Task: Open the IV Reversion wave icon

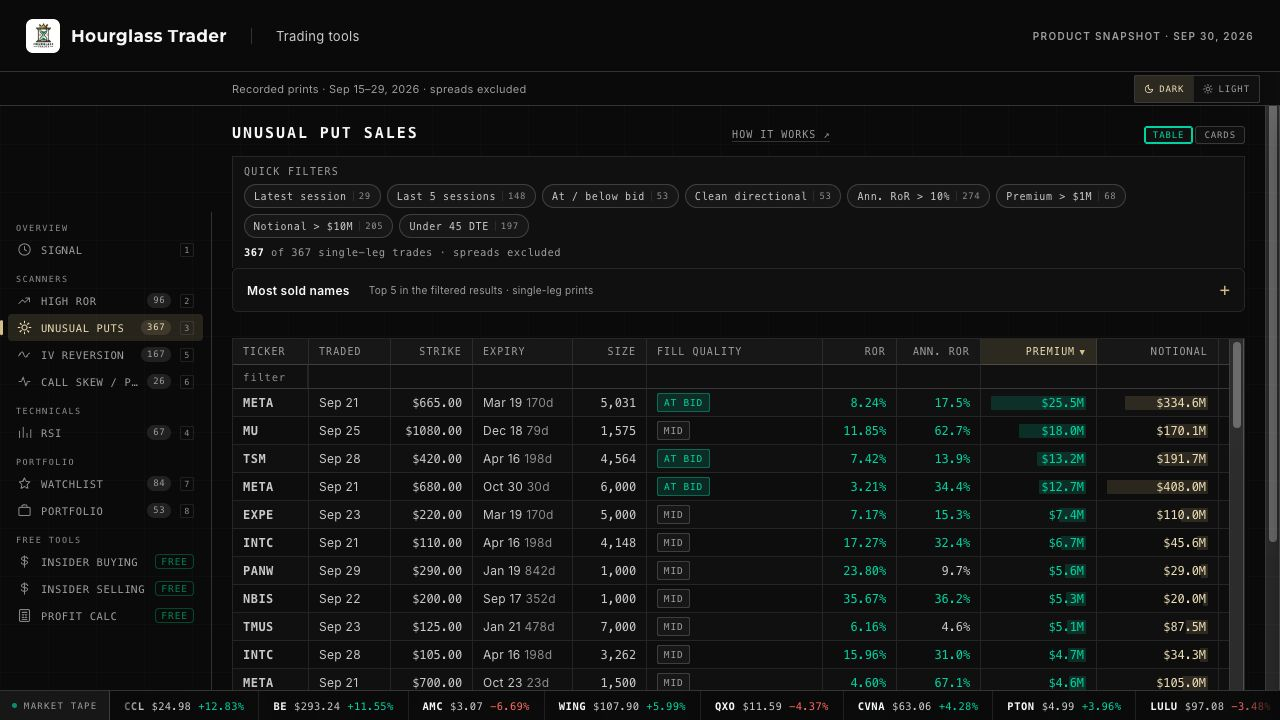Action: pos(24,355)
